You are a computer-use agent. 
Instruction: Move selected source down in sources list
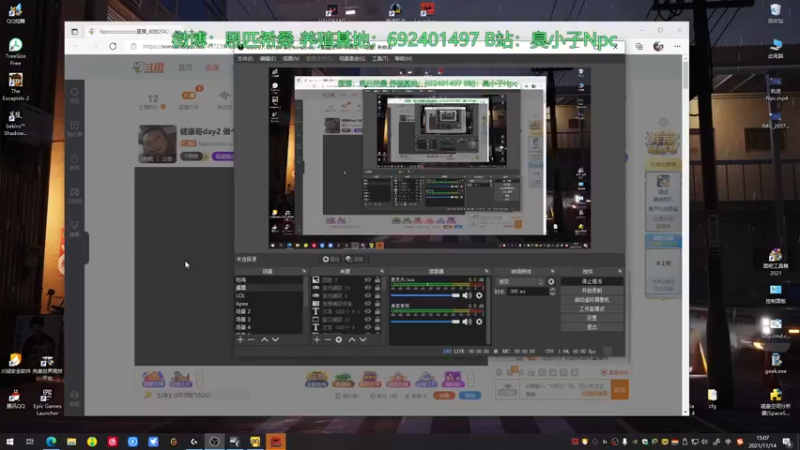363,340
